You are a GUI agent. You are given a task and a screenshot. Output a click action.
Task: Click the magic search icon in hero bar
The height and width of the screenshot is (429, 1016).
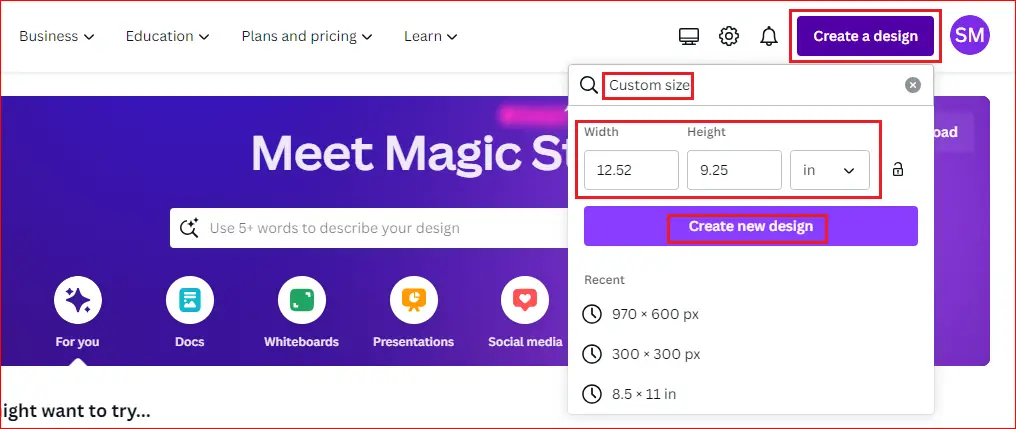(x=189, y=228)
